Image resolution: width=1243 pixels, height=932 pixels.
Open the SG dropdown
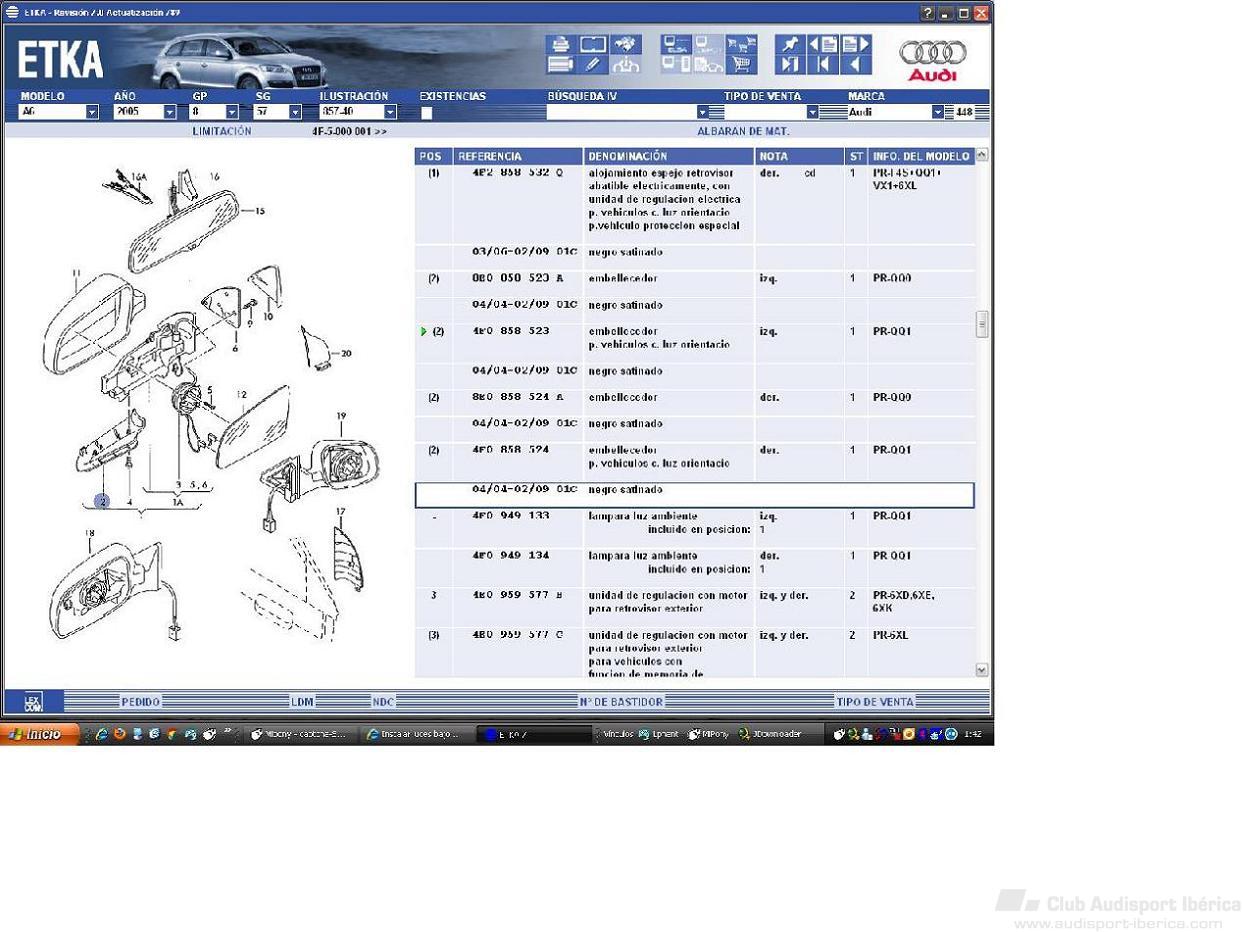pos(295,112)
